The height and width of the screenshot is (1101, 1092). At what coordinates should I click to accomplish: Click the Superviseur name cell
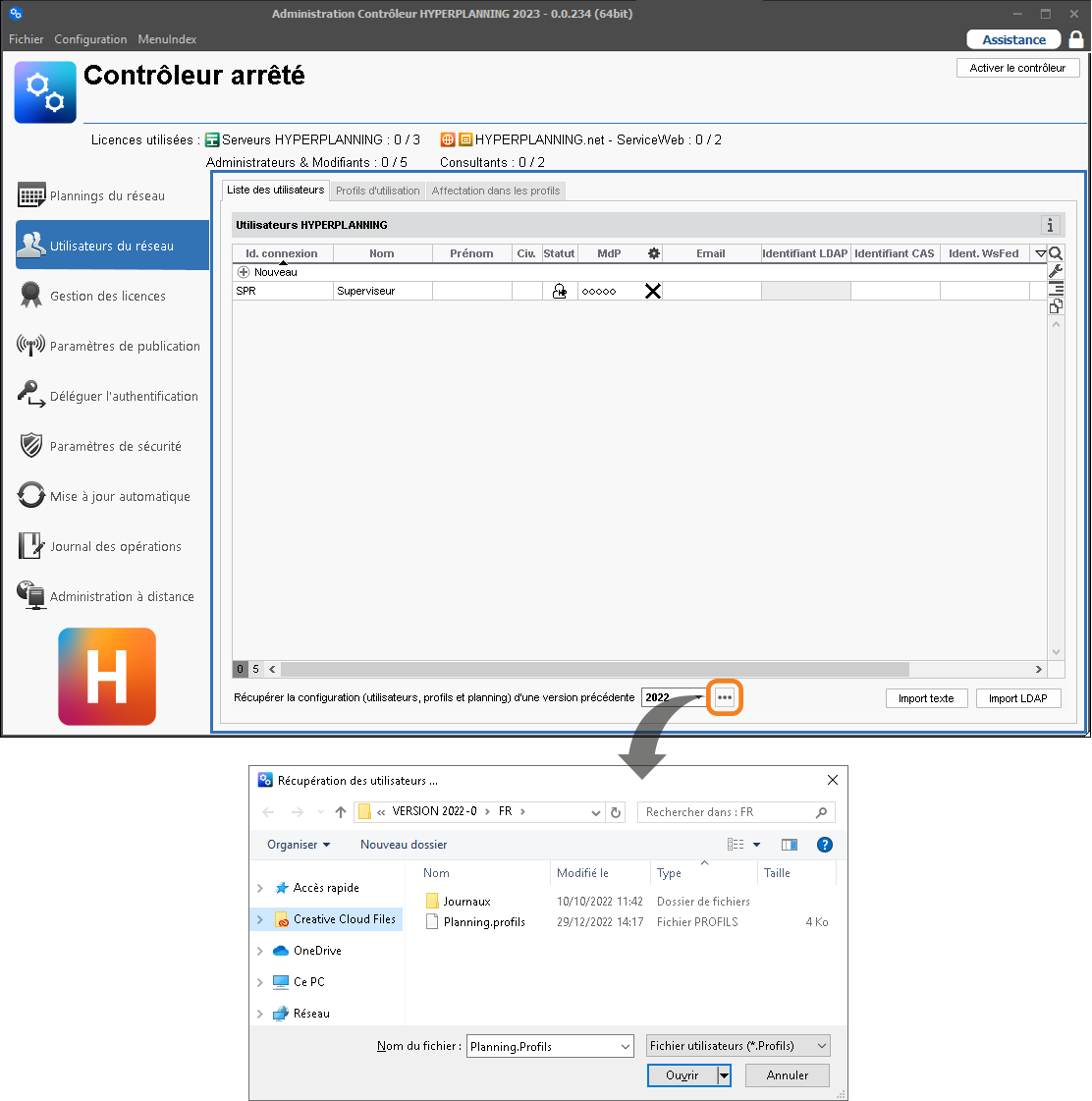click(383, 291)
